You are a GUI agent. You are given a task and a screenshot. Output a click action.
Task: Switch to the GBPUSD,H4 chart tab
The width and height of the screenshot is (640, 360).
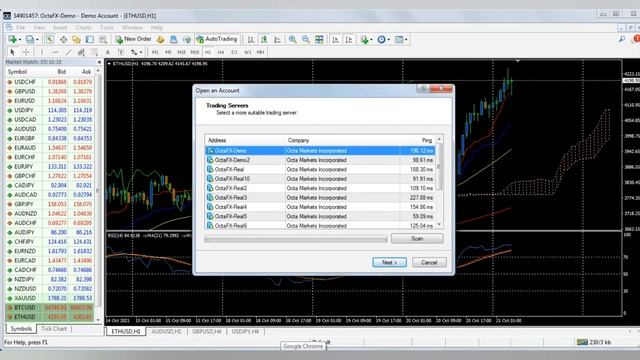pyautogui.click(x=207, y=331)
